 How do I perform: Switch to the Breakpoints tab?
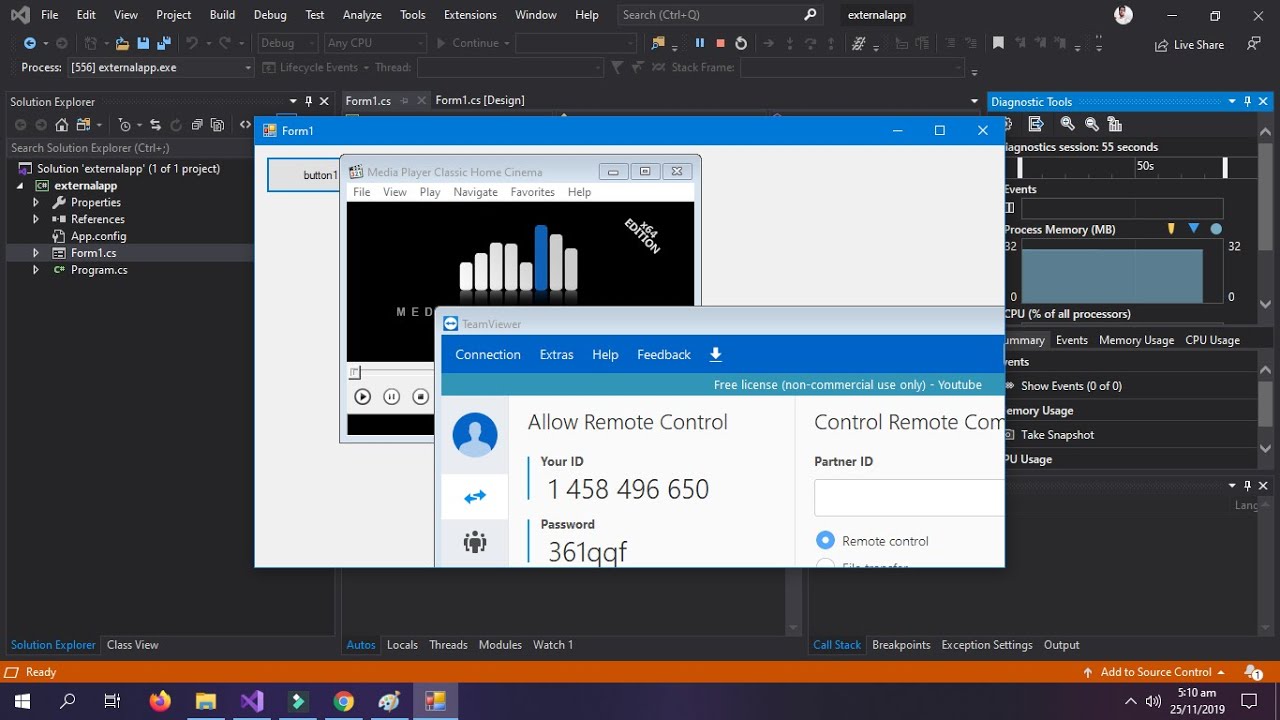tap(901, 645)
